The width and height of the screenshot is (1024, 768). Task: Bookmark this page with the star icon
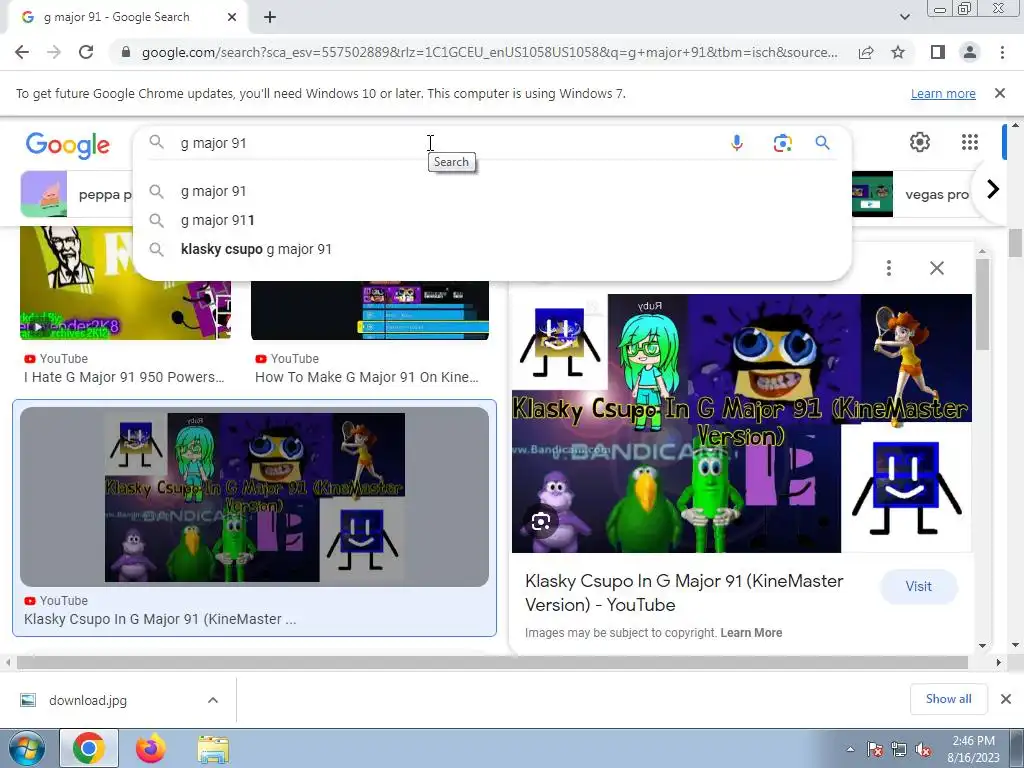pos(898,52)
